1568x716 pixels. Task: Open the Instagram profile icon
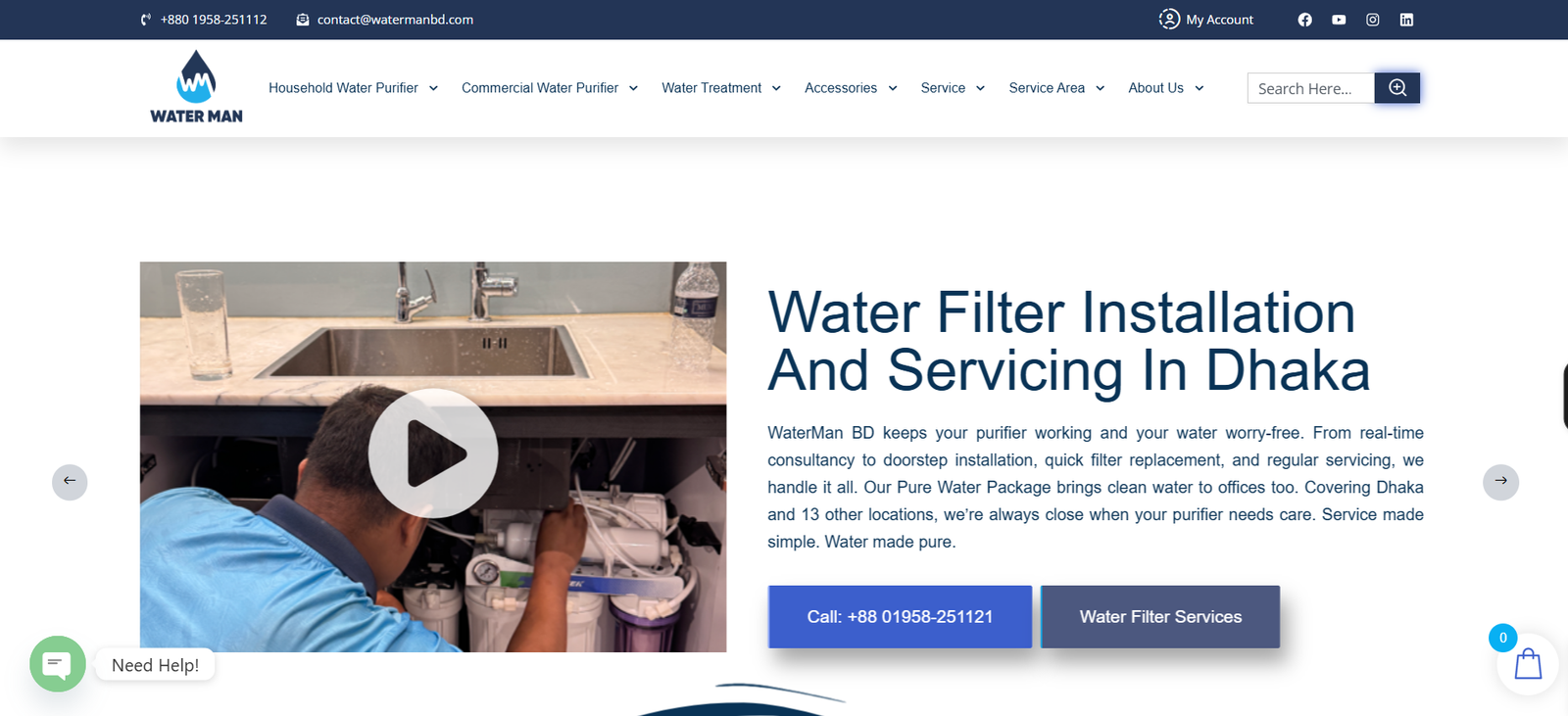1373,20
